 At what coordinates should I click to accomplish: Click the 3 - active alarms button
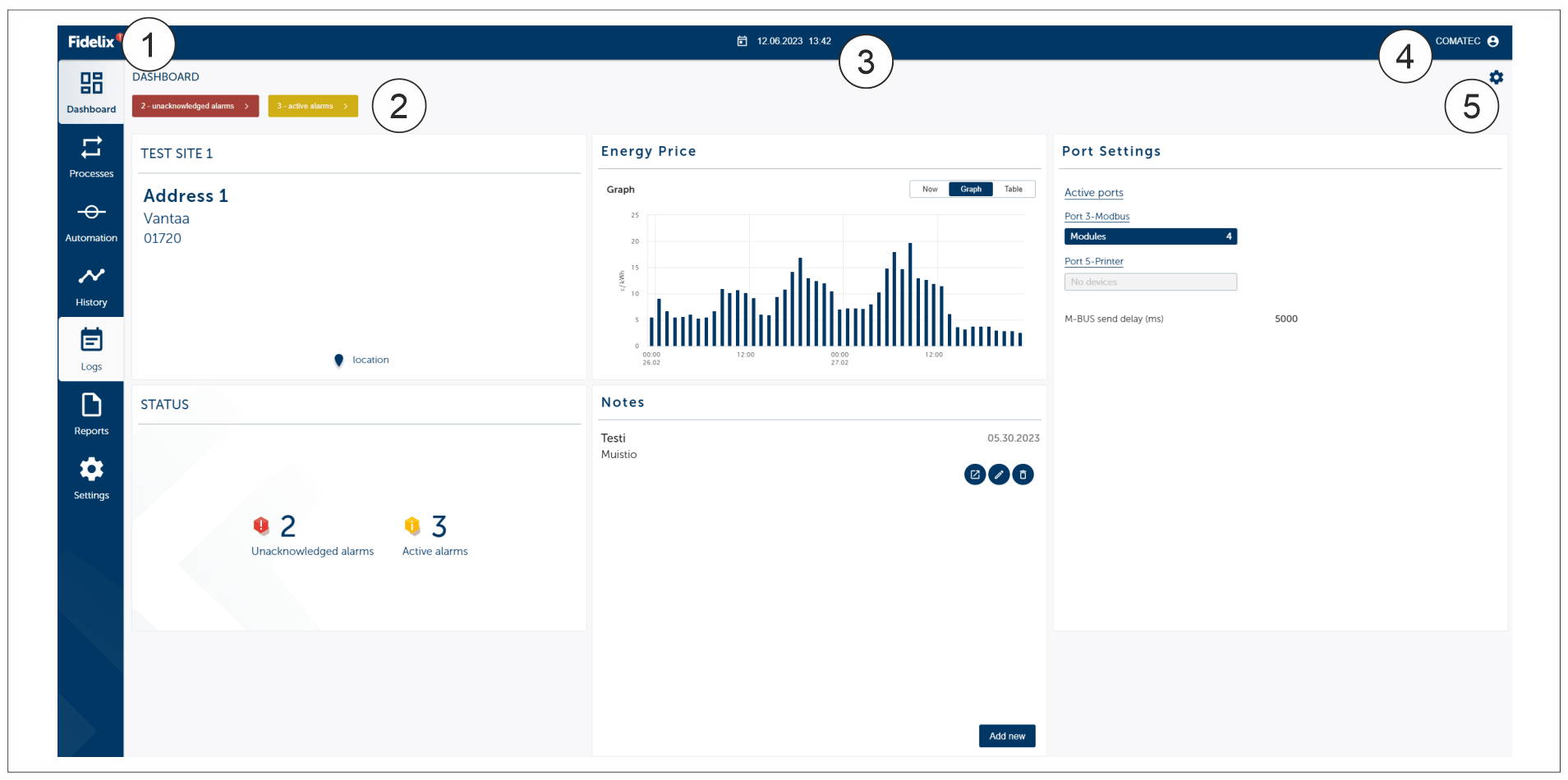pos(313,106)
